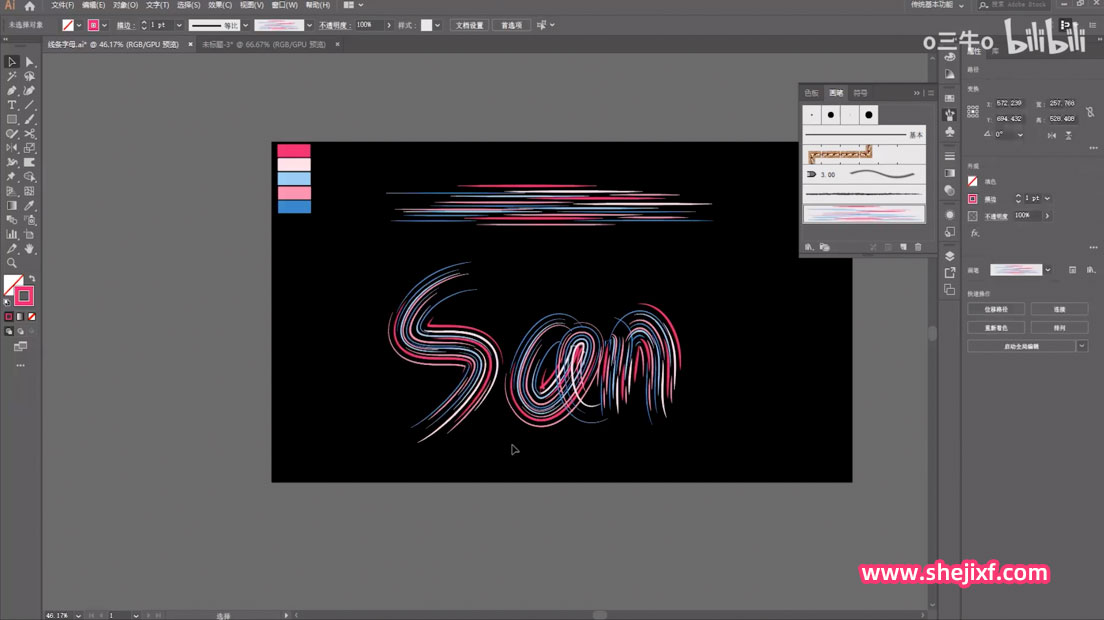Click the 文档设置 button
Viewport: 1104px width, 620px height.
tap(469, 25)
